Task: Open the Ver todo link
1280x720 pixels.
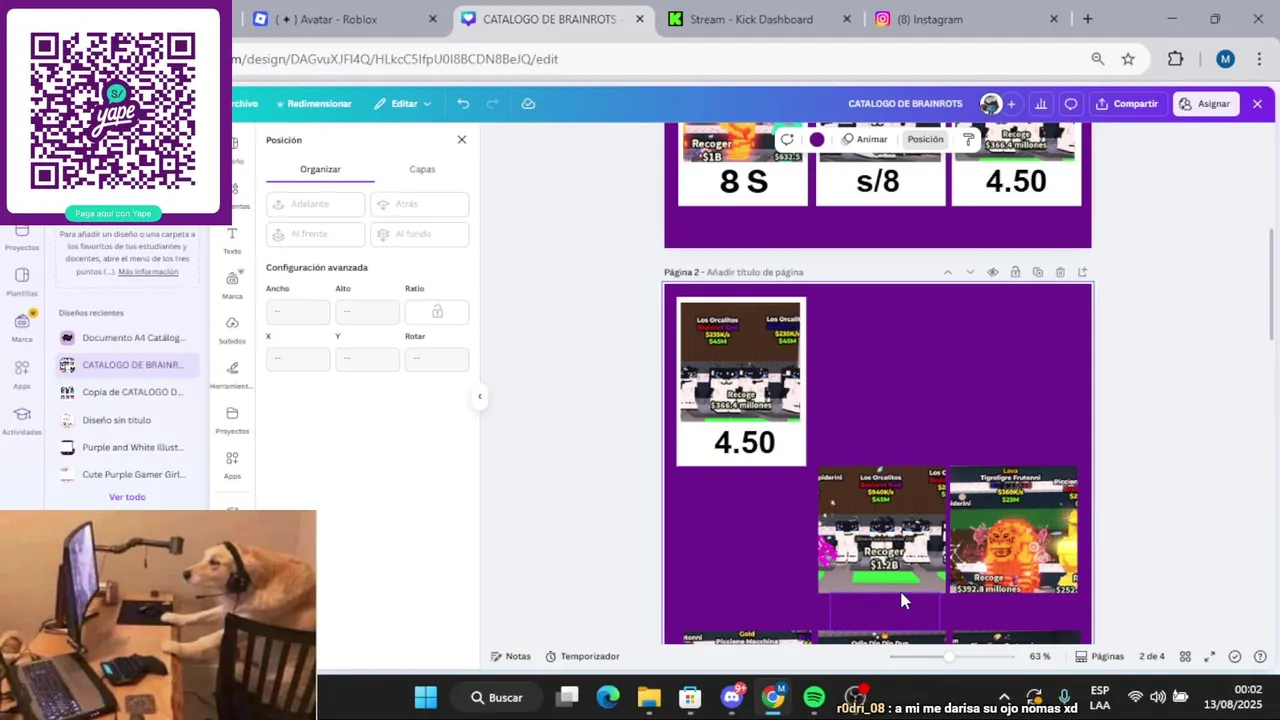Action: tap(127, 497)
